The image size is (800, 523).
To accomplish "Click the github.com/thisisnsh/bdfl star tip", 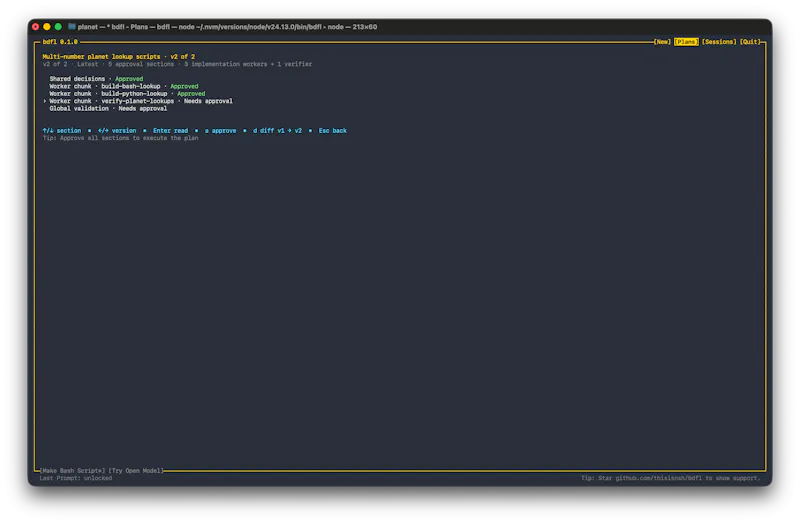I will coord(670,478).
